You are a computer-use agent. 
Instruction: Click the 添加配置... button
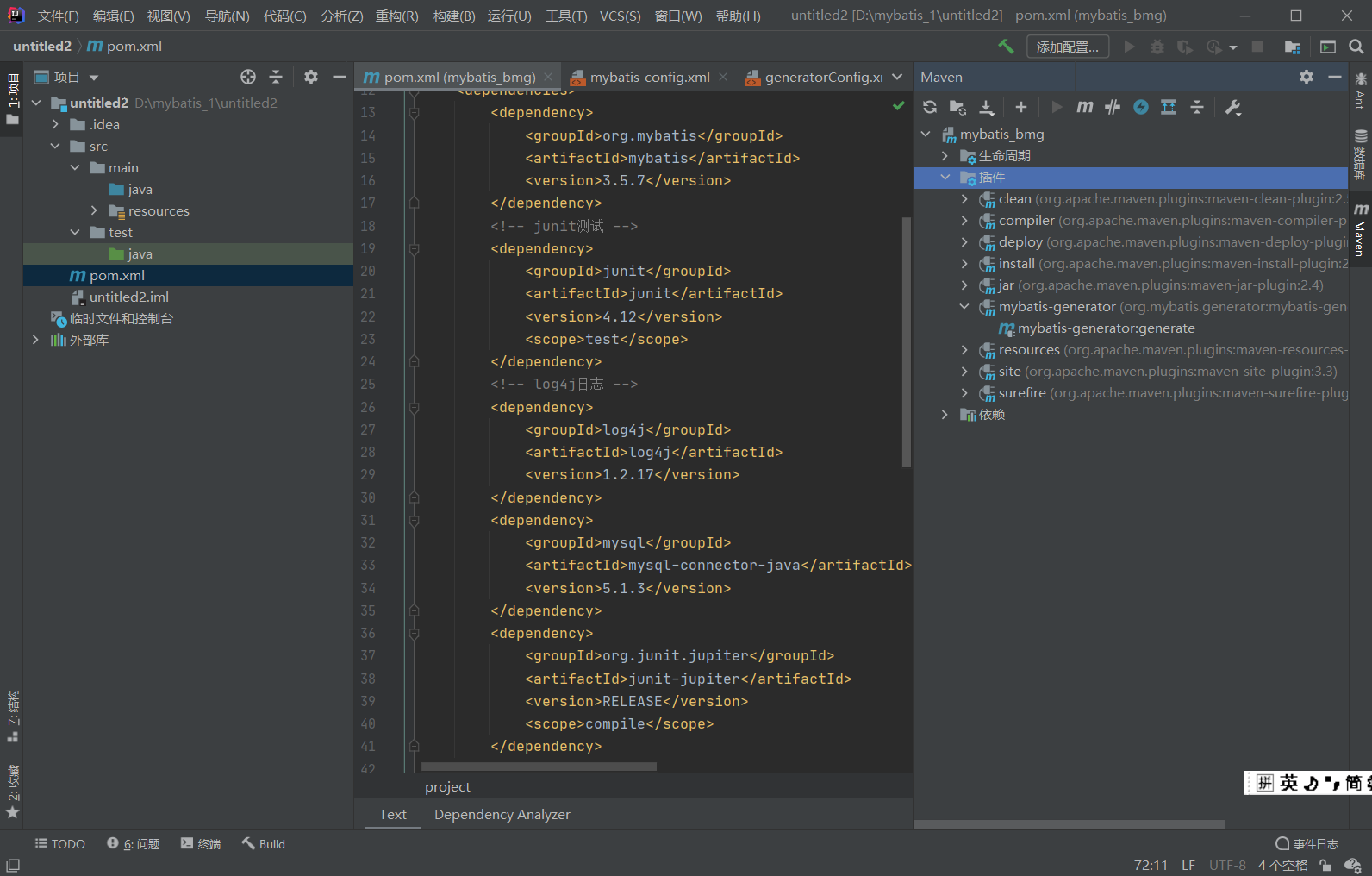[1067, 47]
